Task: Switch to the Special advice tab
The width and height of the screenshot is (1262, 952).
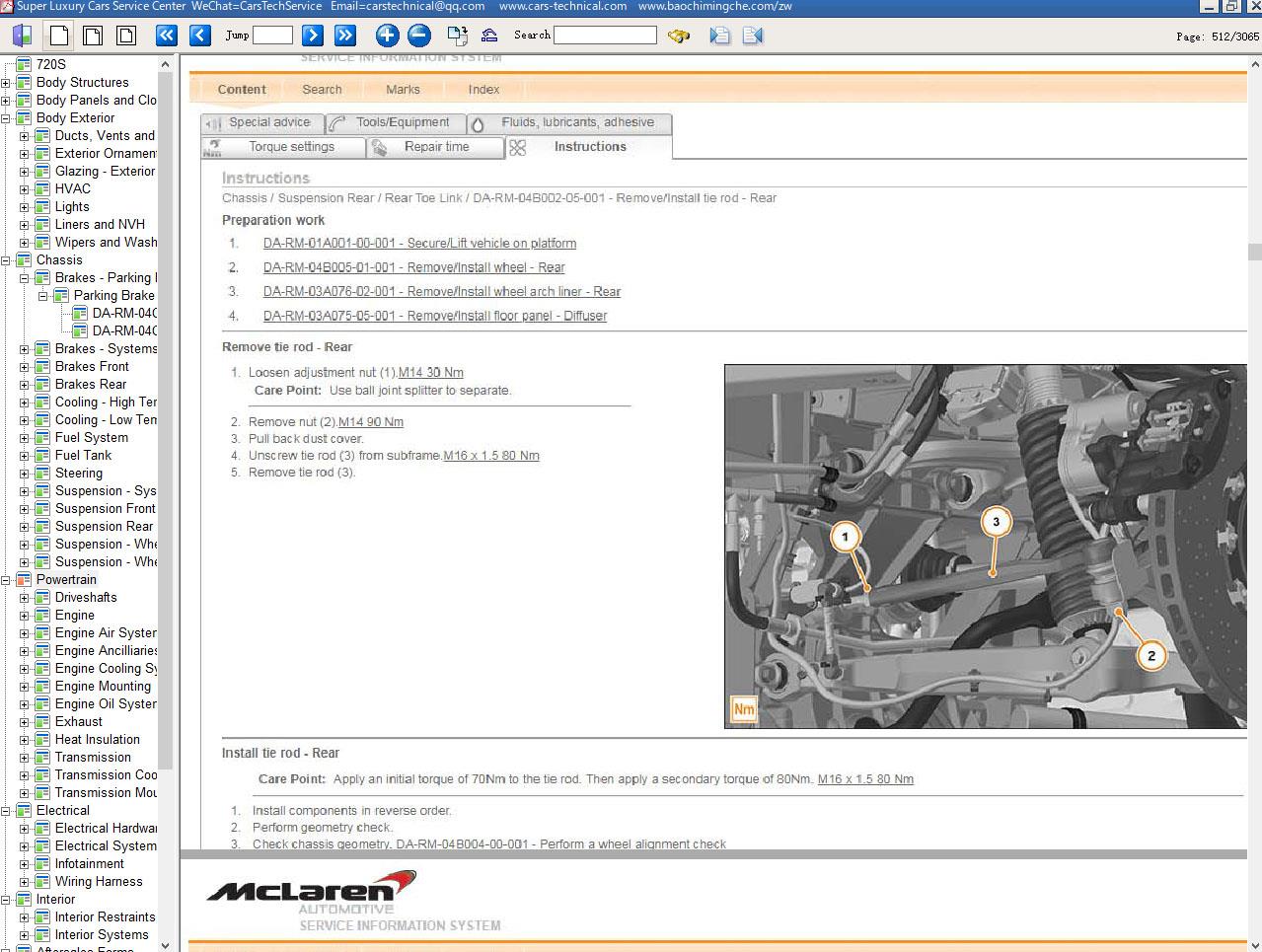Action: pos(260,123)
